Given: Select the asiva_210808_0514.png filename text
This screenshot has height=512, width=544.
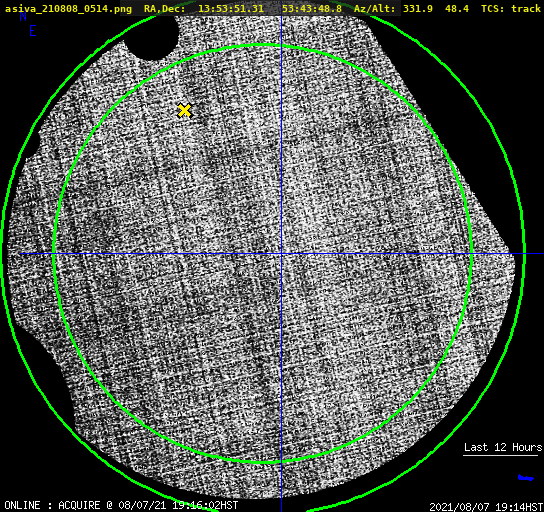Looking at the screenshot, I should click(68, 8).
